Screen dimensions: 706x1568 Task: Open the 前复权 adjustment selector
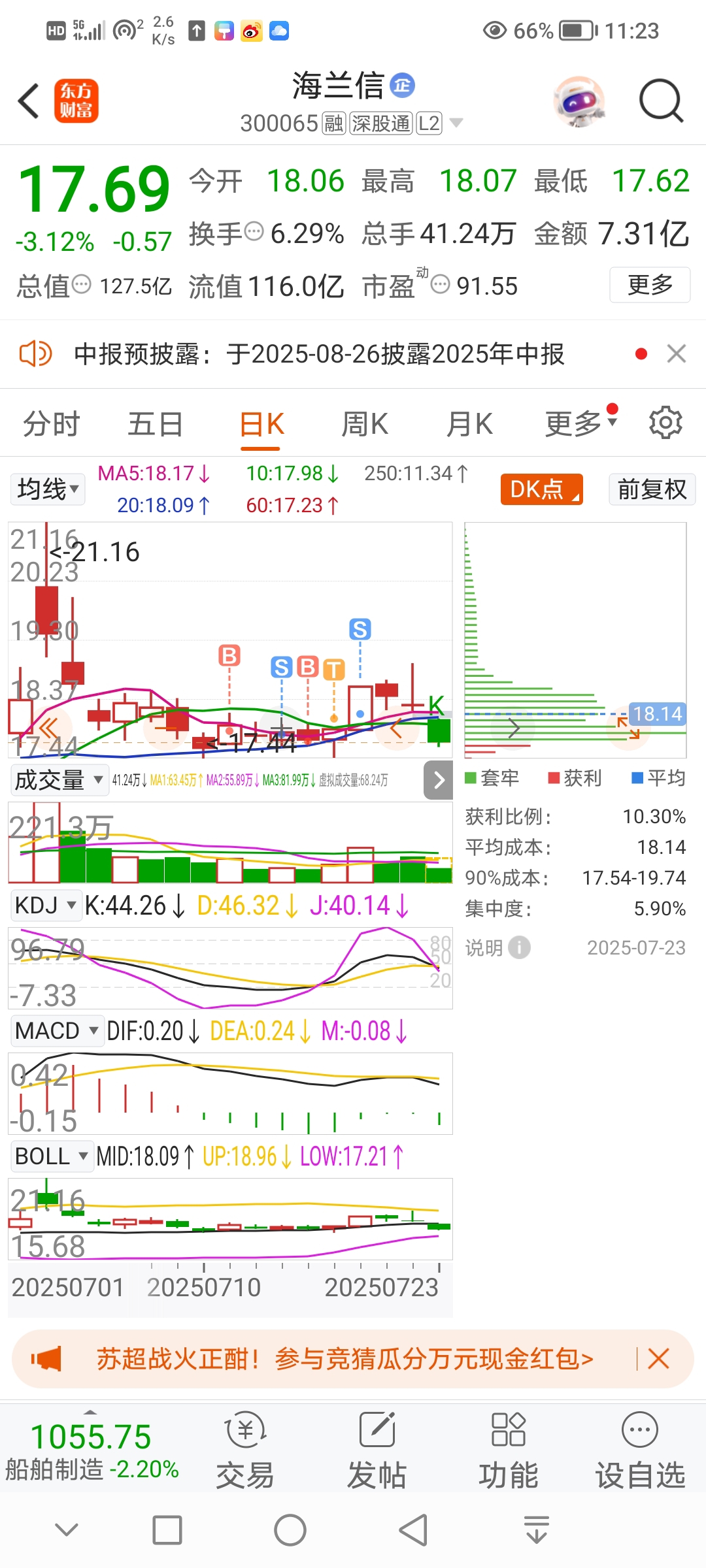tap(652, 489)
